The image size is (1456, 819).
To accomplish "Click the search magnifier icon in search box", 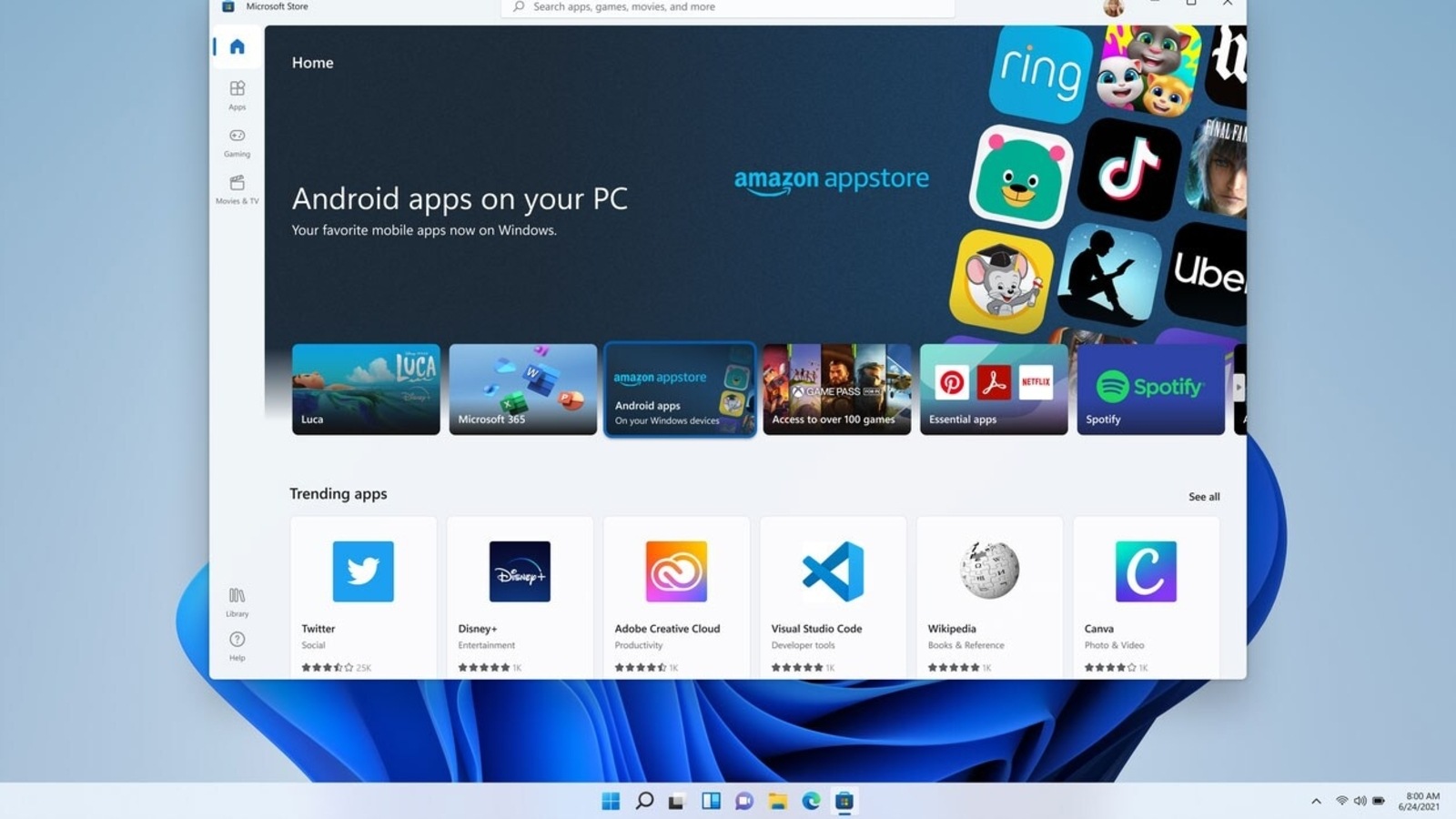I will pos(519,6).
